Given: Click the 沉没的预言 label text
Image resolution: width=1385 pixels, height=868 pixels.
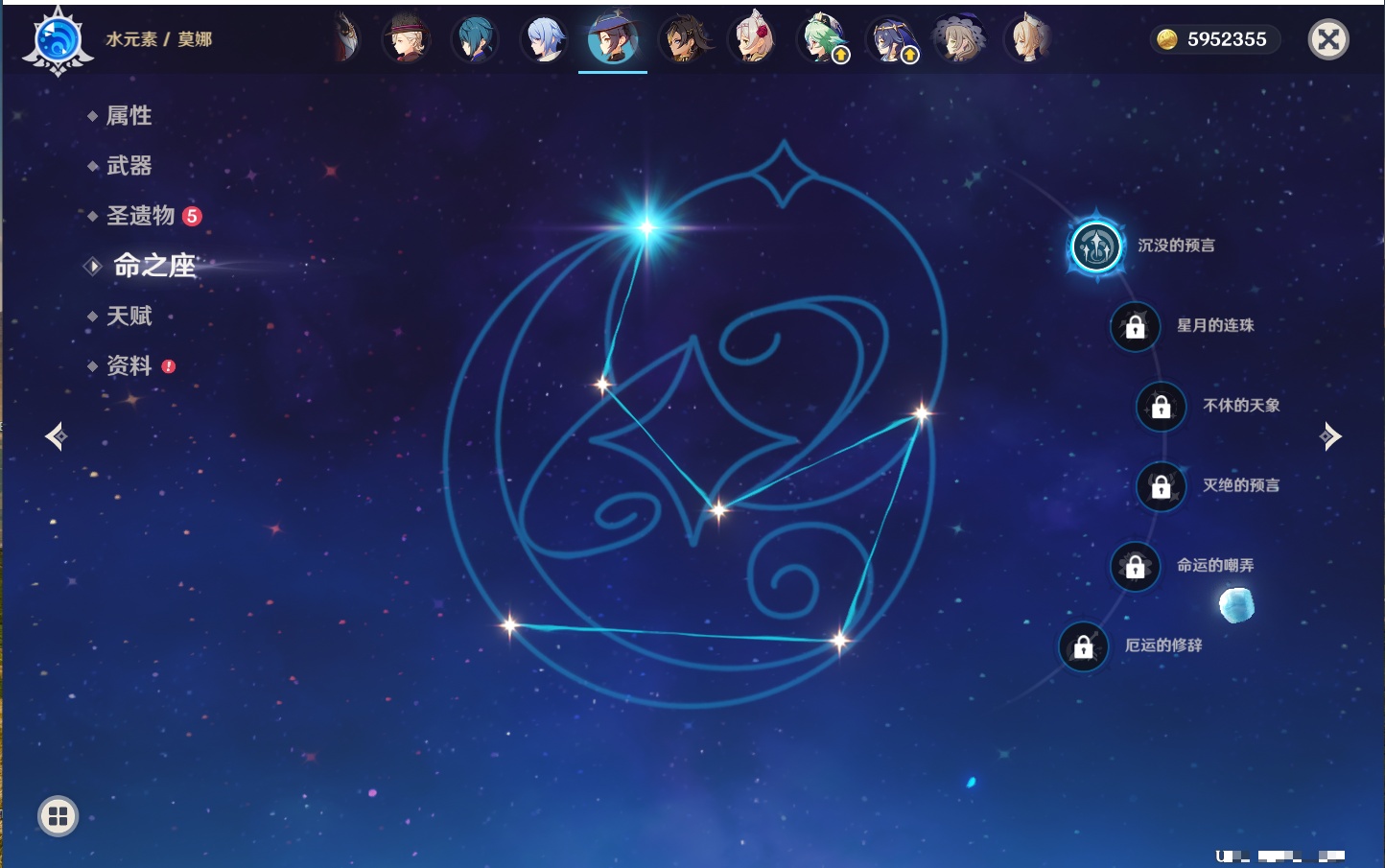Looking at the screenshot, I should point(1176,246).
